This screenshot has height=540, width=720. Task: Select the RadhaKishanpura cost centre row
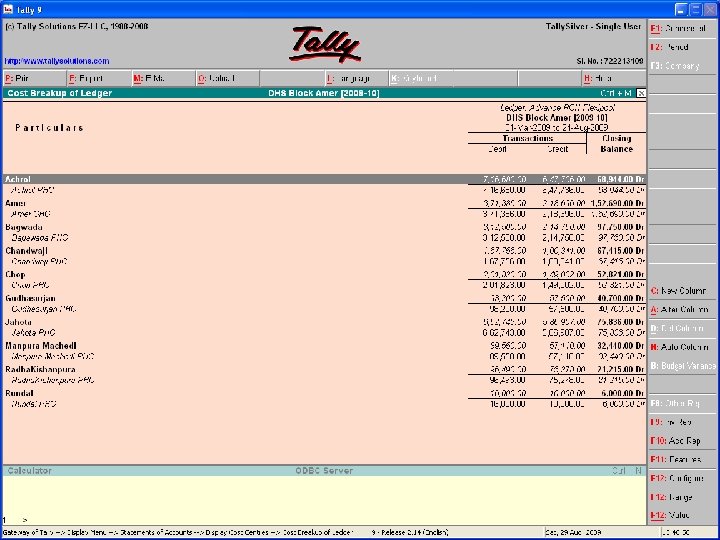point(324,370)
